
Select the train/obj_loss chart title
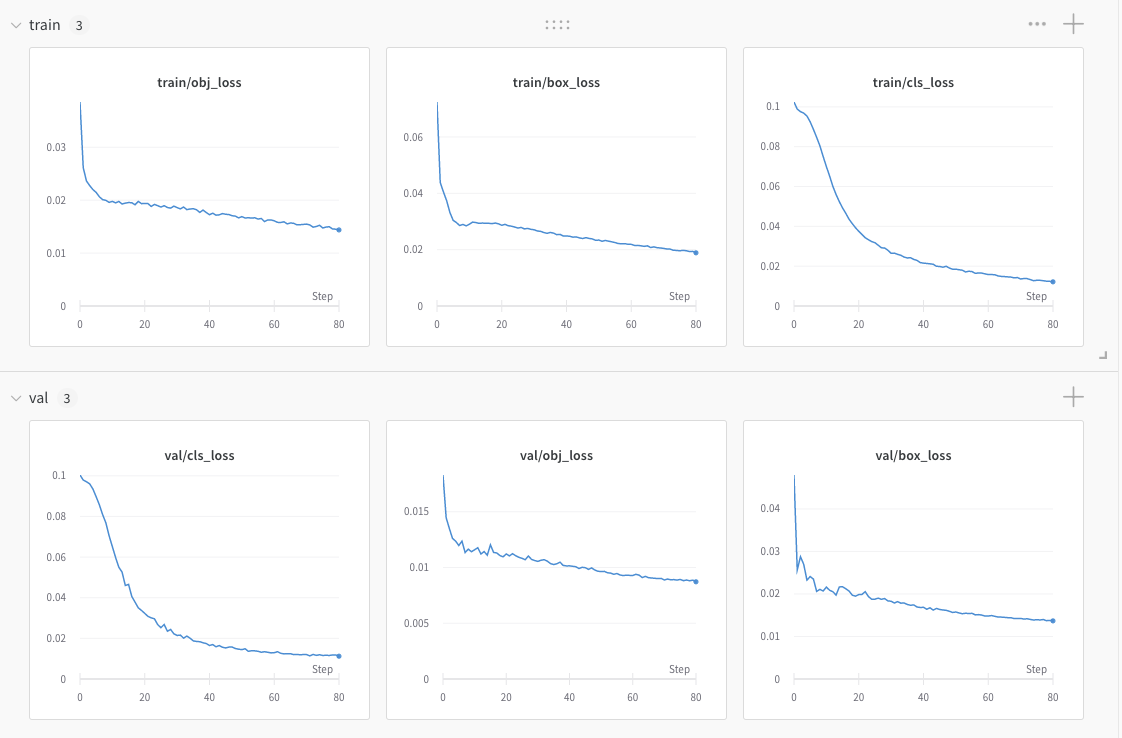pos(200,83)
